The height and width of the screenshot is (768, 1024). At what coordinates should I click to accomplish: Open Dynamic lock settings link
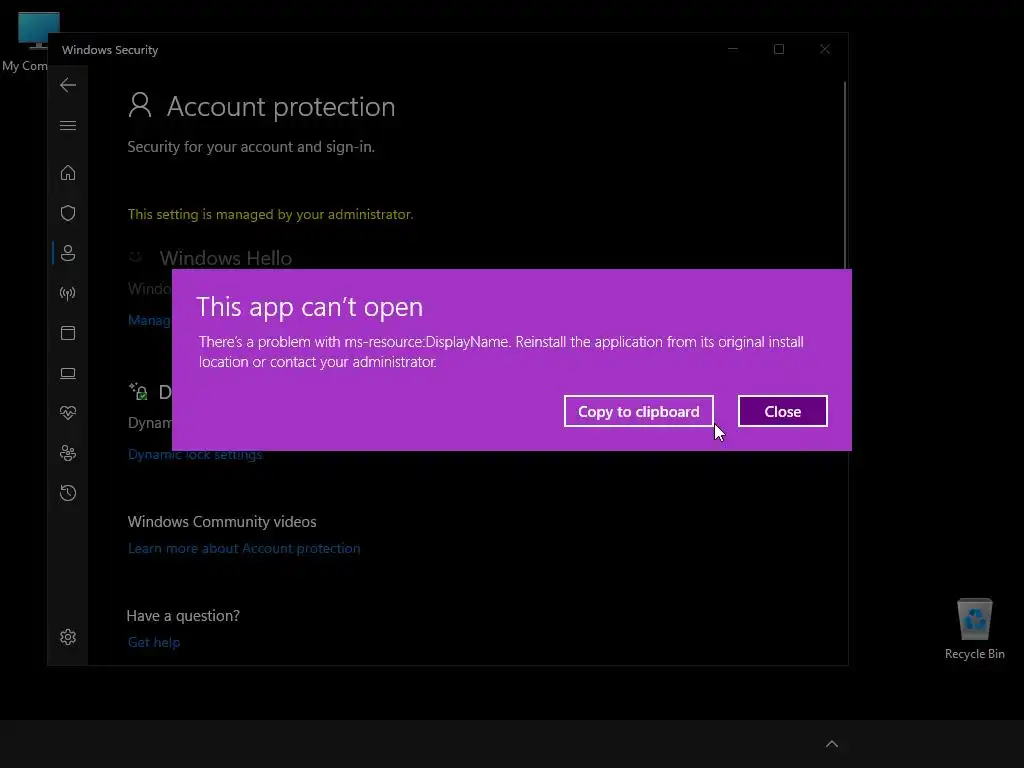195,455
